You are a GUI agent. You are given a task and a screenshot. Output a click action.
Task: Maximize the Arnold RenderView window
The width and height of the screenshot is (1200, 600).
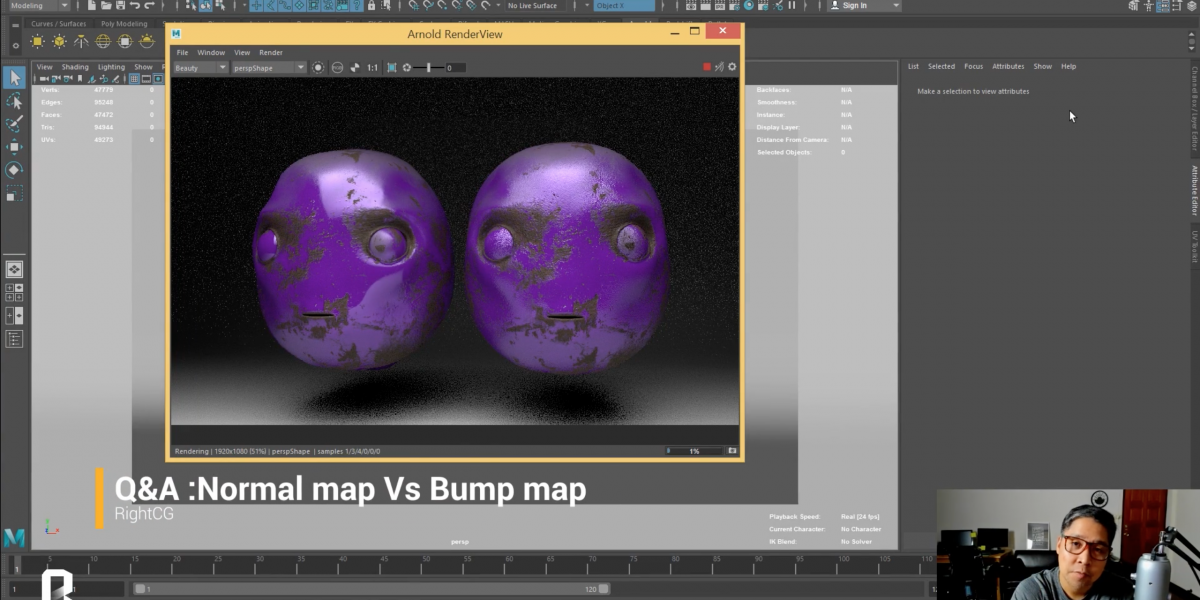tap(695, 32)
